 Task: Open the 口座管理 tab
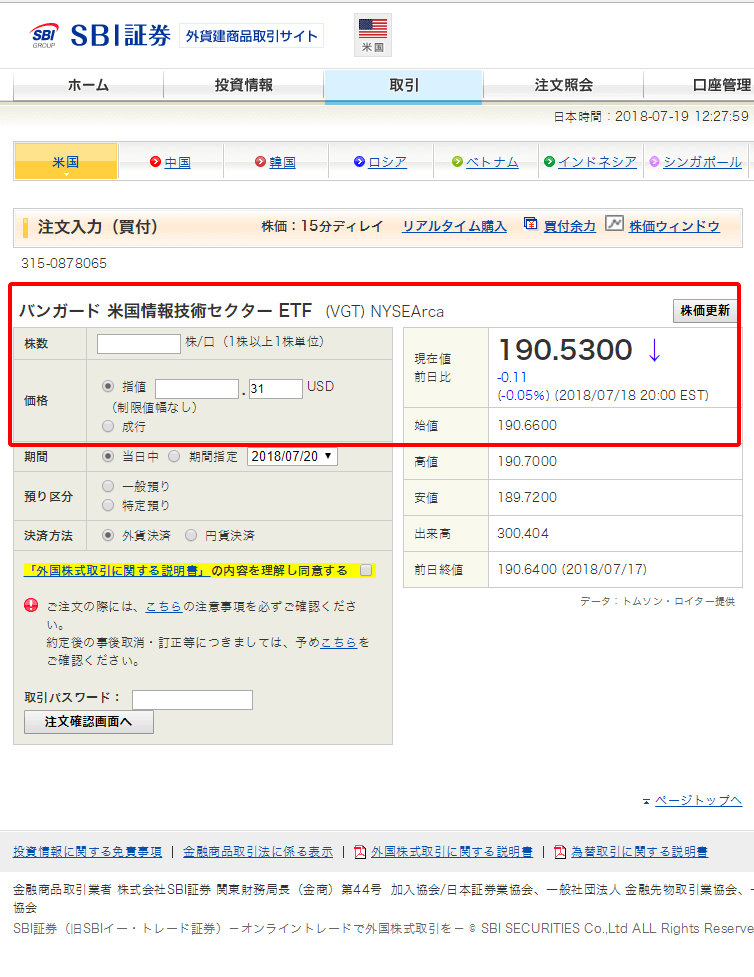pos(699,85)
